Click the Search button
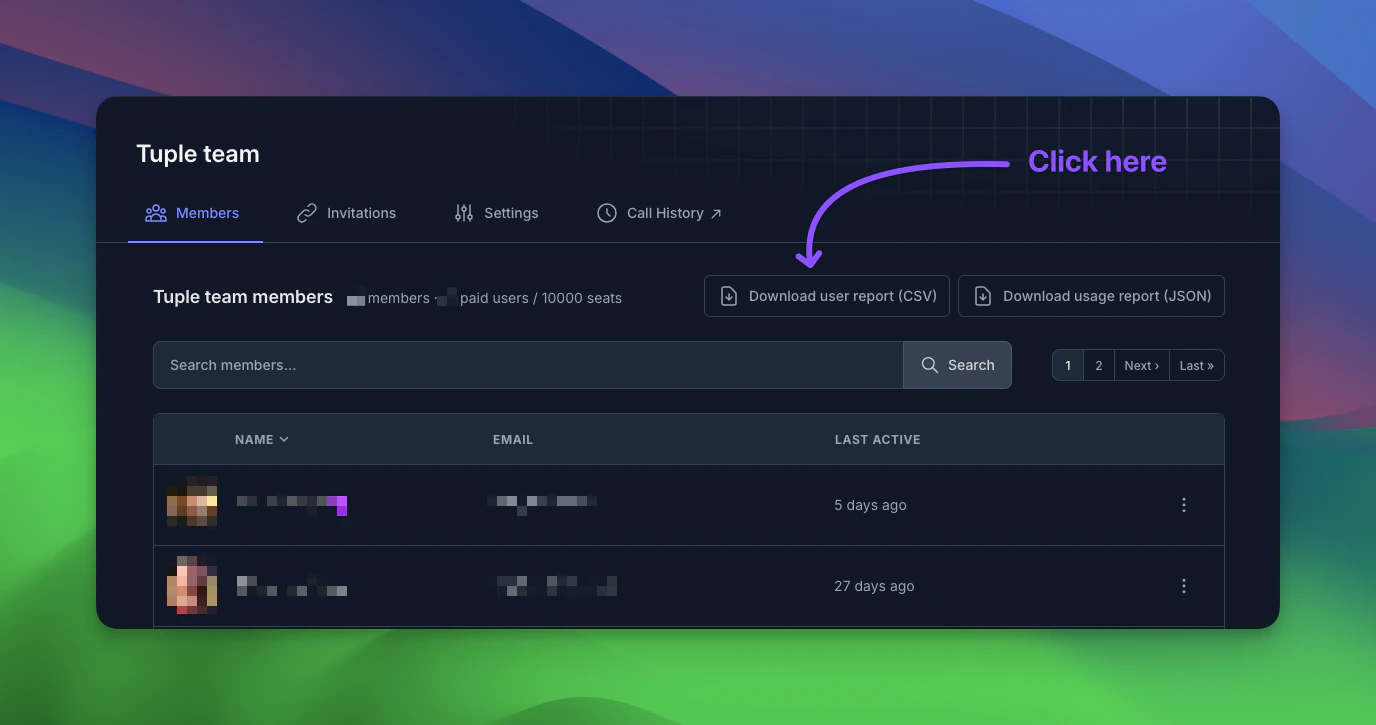The image size is (1376, 725). coord(957,365)
